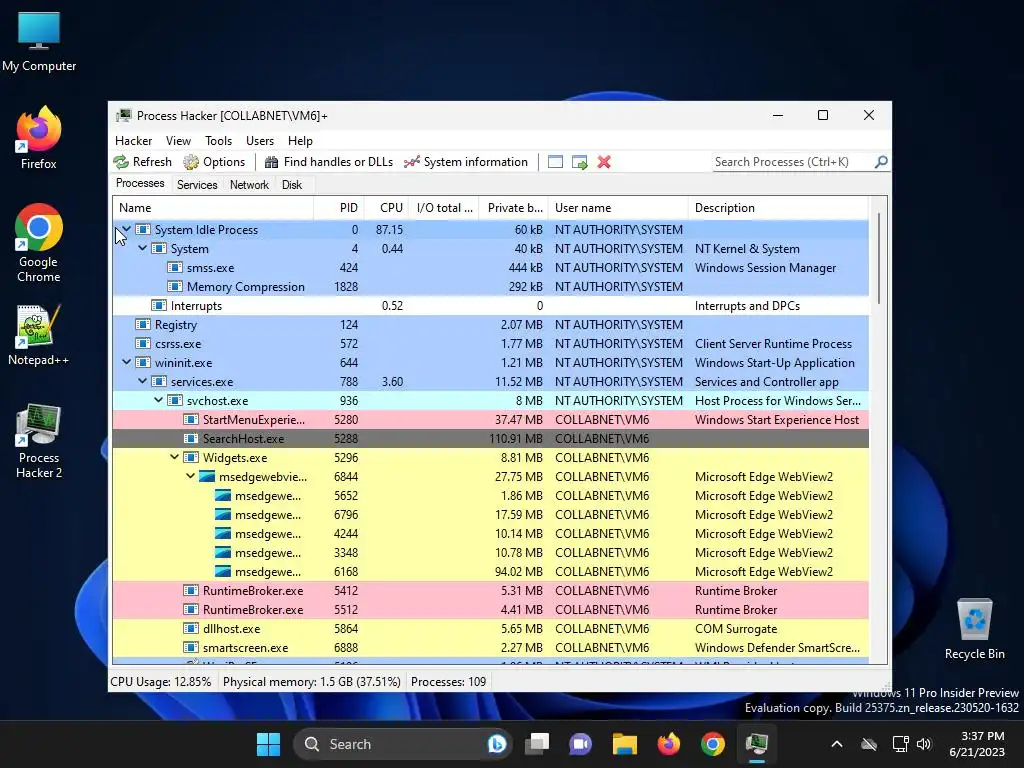This screenshot has height=768, width=1024.
Task: Sort by I/O total column header
Action: tap(444, 208)
